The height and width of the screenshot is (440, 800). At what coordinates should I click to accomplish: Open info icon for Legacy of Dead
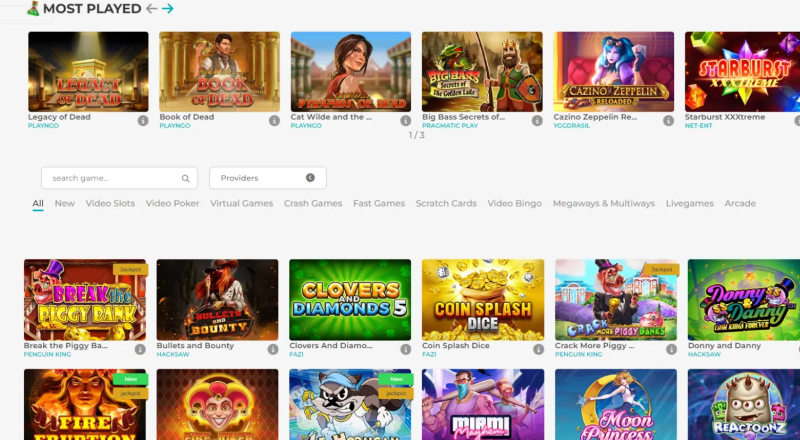point(143,120)
